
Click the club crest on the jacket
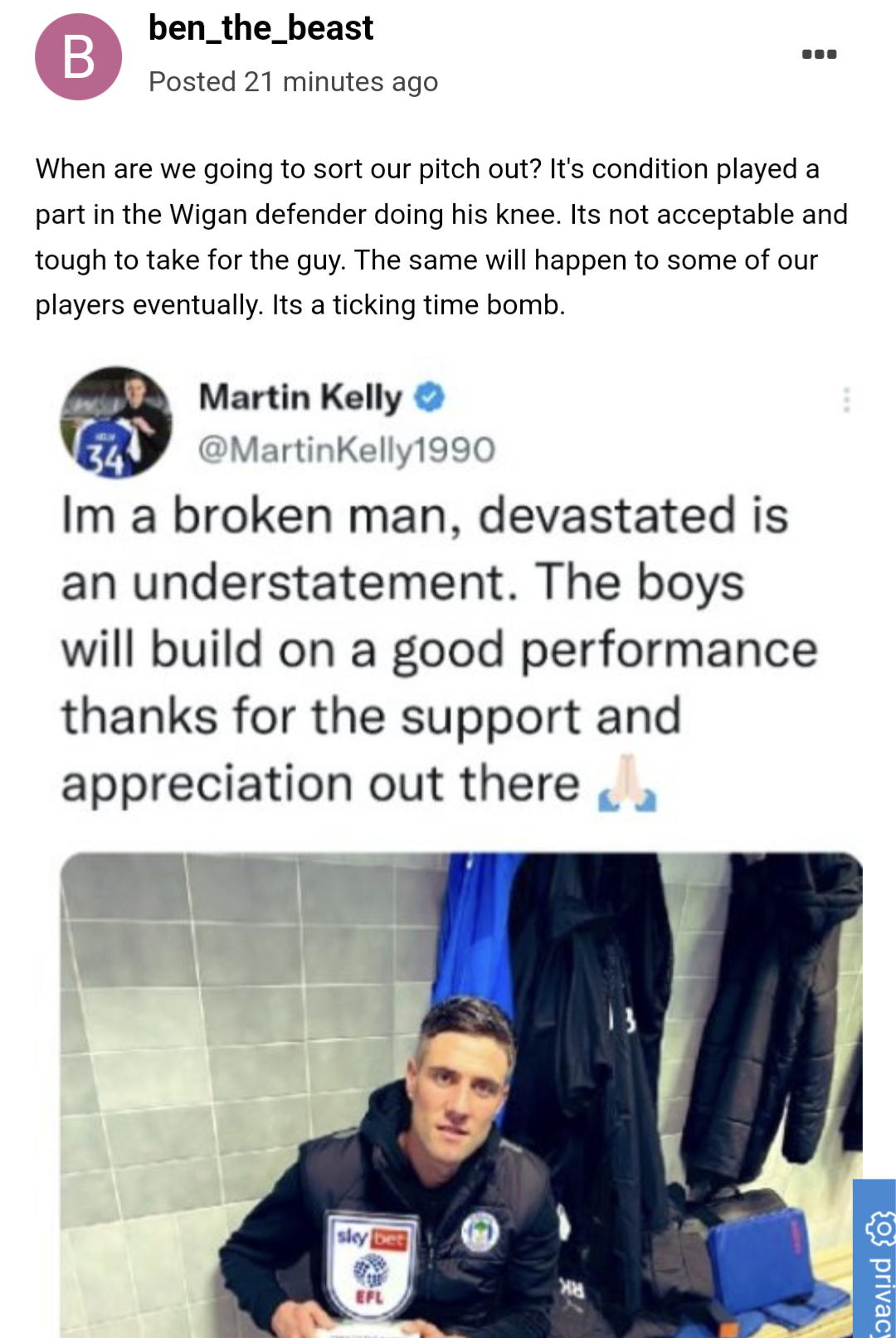480,1231
